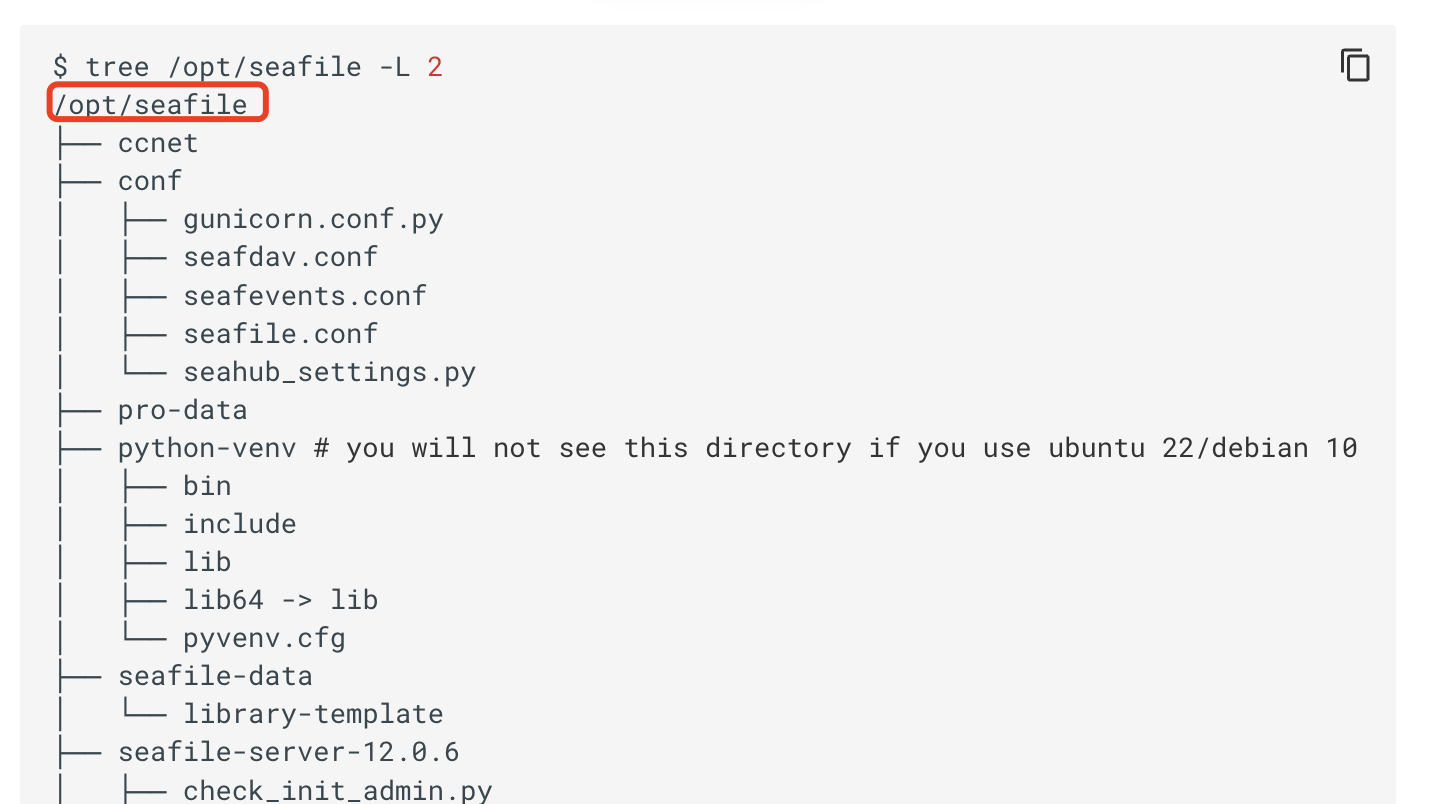Click the seafile-server-12.0.6 directory entry
Image resolution: width=1444 pixels, height=804 pixels.
[x=289, y=752]
